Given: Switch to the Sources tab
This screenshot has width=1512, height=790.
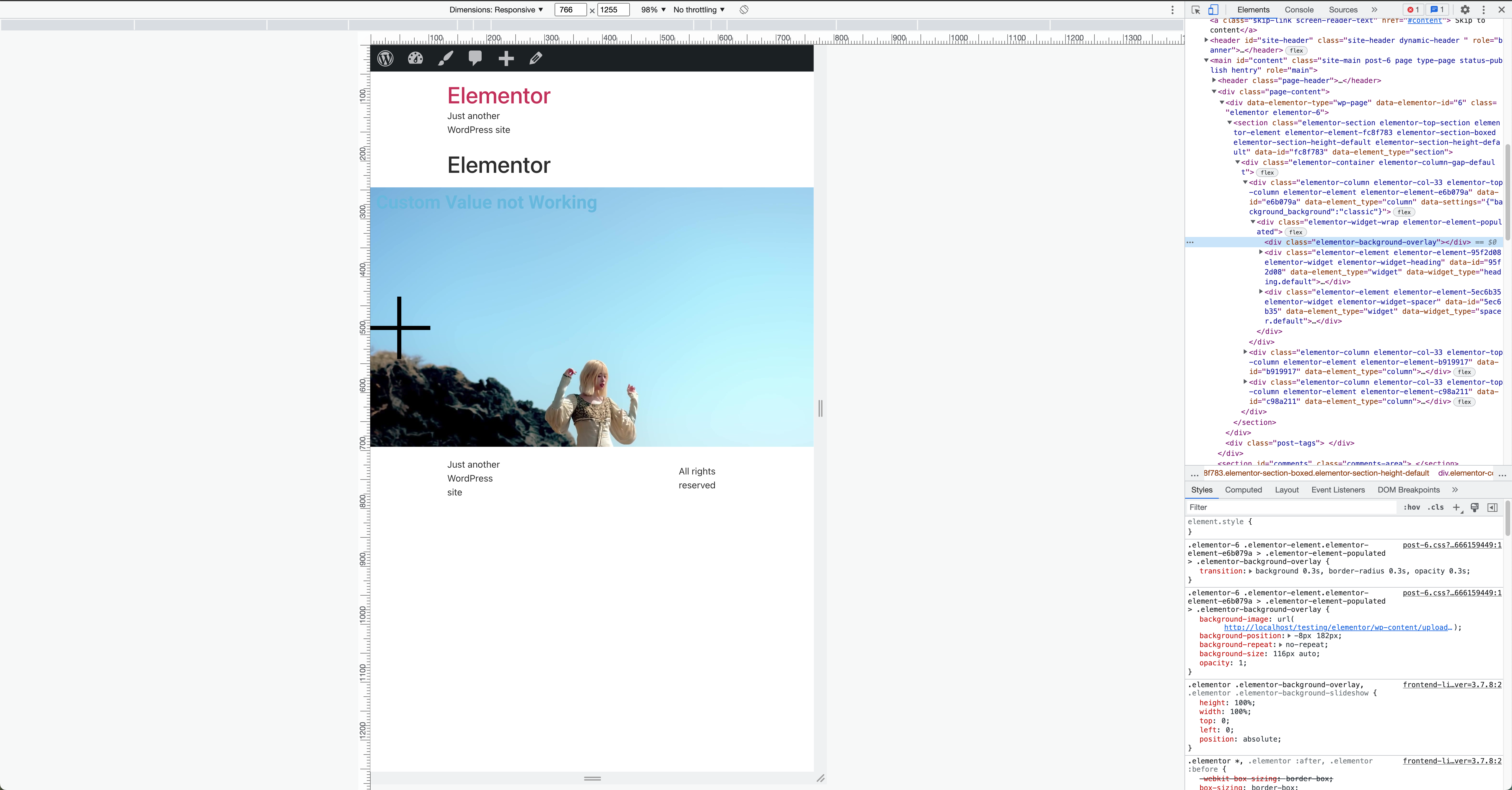Looking at the screenshot, I should [1343, 9].
